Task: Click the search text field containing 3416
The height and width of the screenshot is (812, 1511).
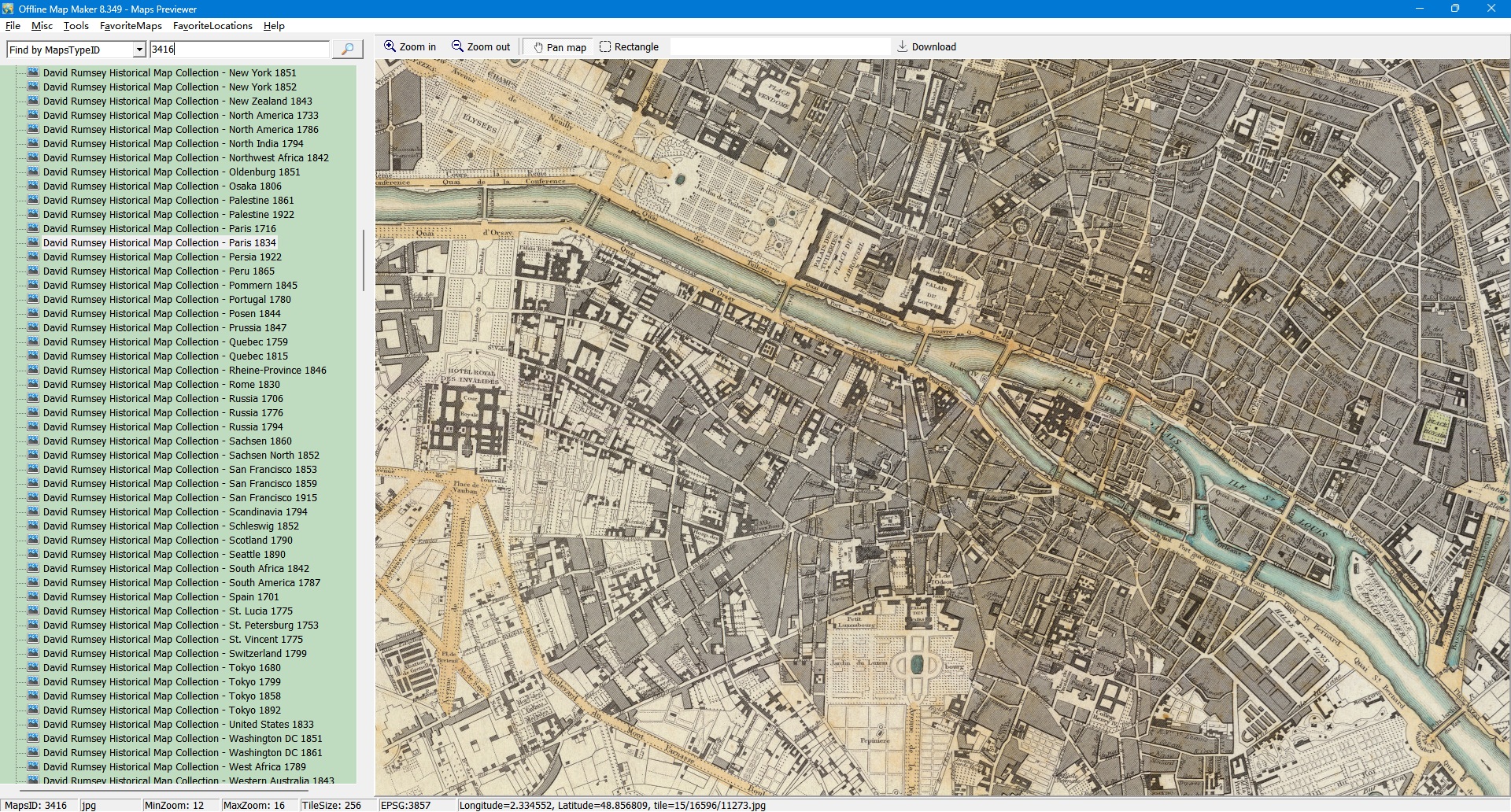Action: click(239, 50)
